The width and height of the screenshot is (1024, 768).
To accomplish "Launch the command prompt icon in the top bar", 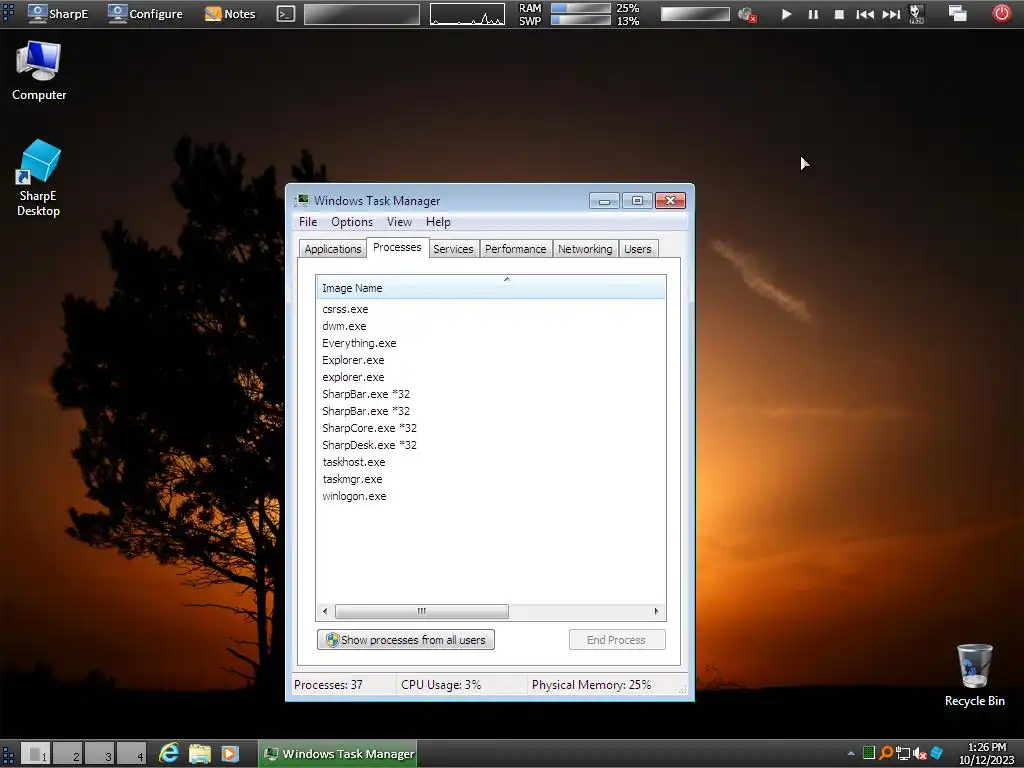I will pyautogui.click(x=285, y=14).
